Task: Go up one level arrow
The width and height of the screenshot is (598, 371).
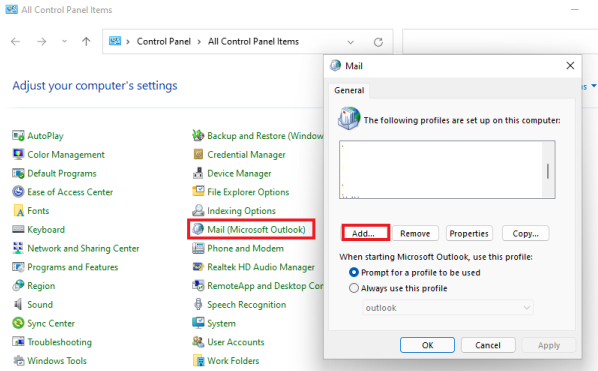Action: [x=86, y=41]
